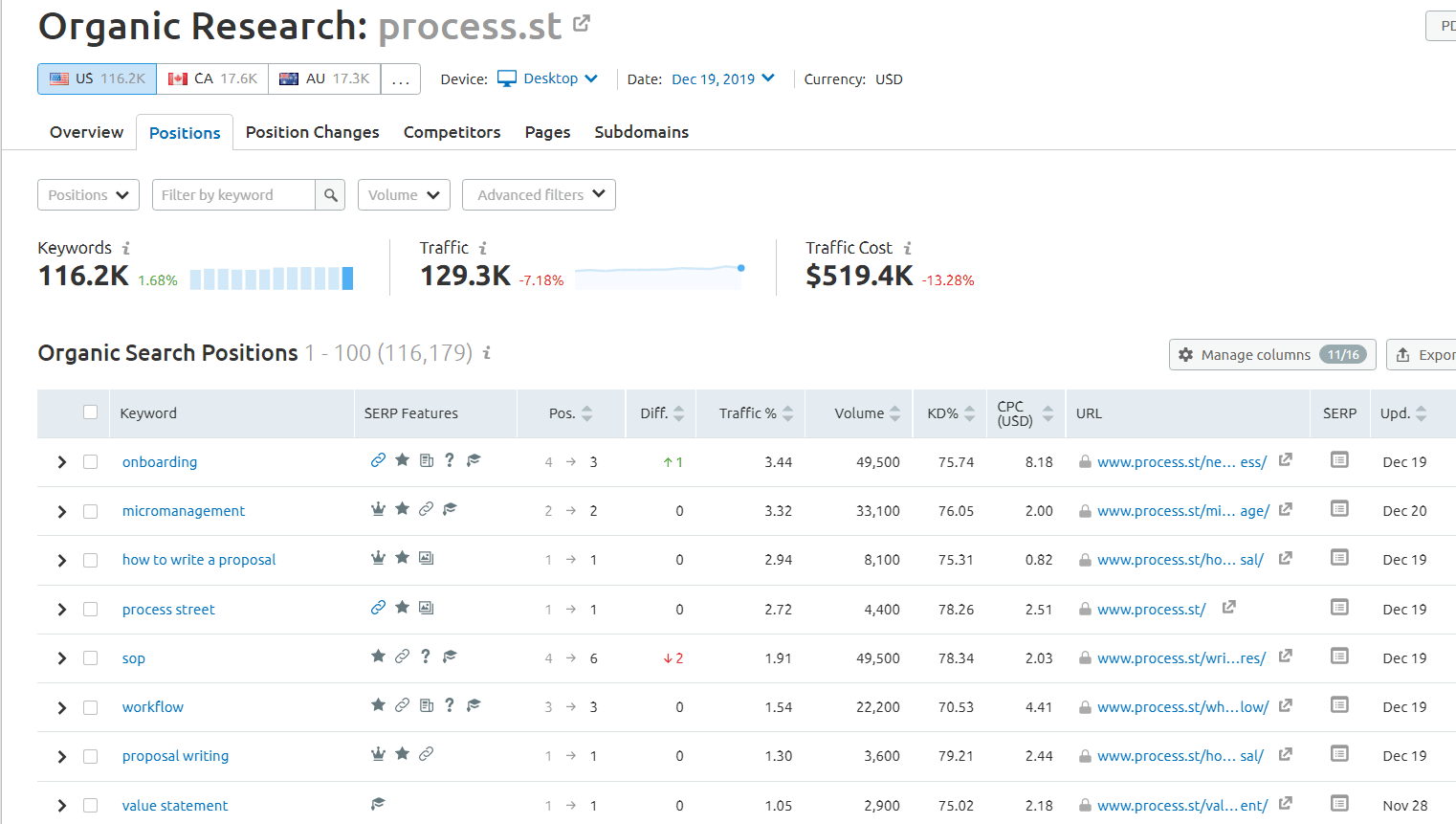The width and height of the screenshot is (1456, 824).
Task: Check the how to write a proposal checkbox
Action: tap(90, 560)
